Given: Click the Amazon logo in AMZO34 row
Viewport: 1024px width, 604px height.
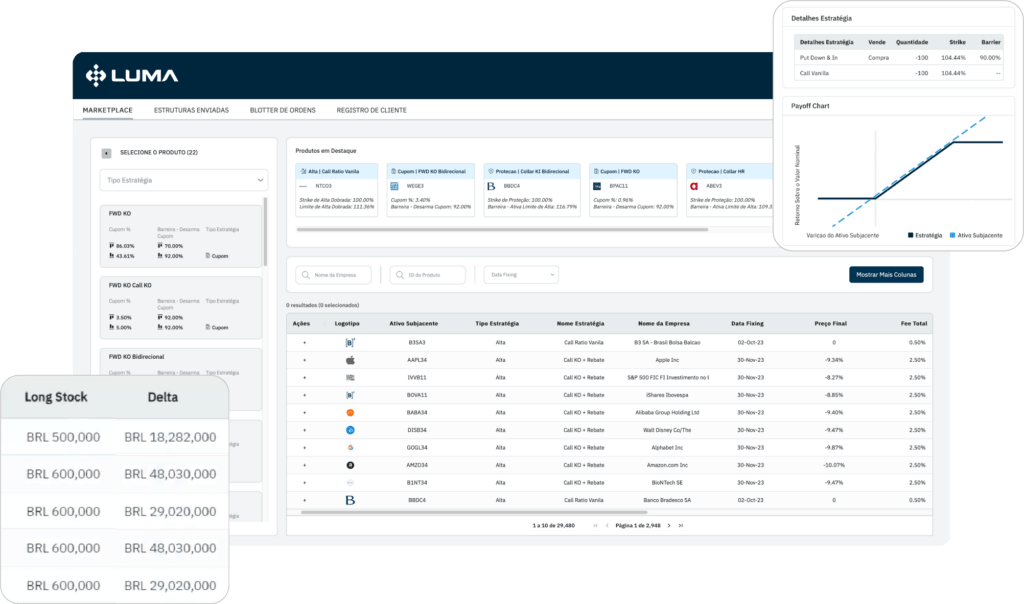Looking at the screenshot, I should (x=350, y=465).
